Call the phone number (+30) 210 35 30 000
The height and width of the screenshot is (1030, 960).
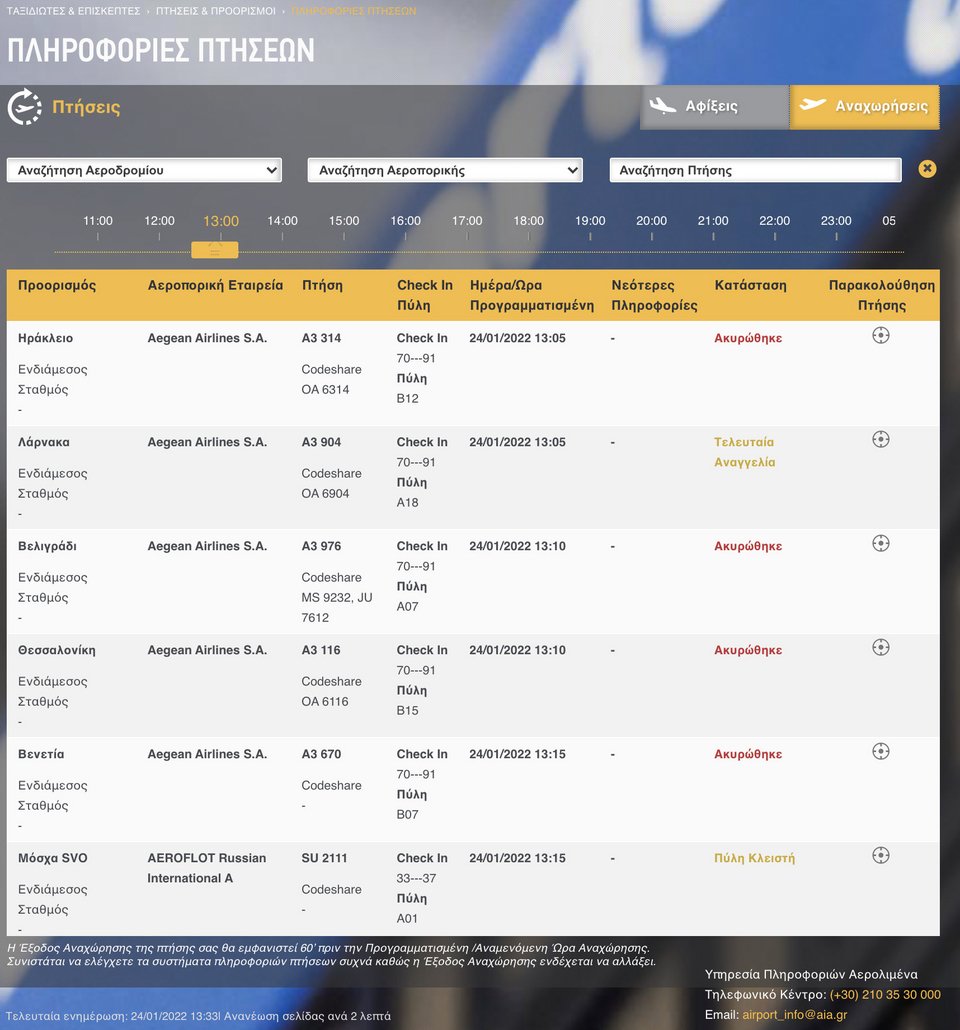coord(885,995)
